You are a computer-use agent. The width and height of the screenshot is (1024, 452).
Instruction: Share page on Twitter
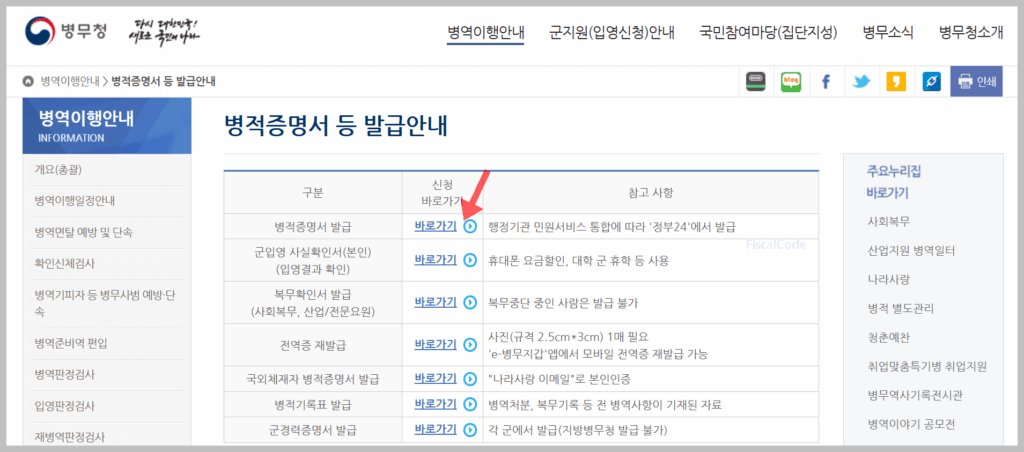pyautogui.click(x=861, y=82)
